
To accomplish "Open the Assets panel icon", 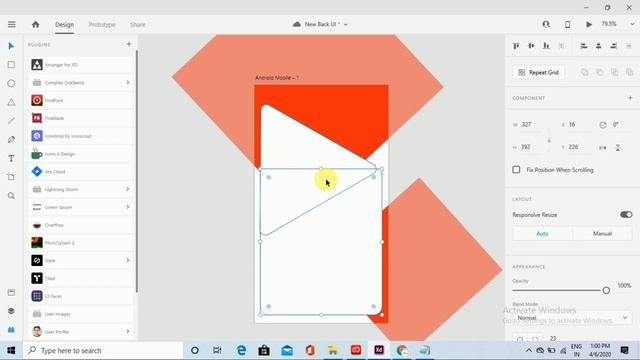I will pos(11,292).
